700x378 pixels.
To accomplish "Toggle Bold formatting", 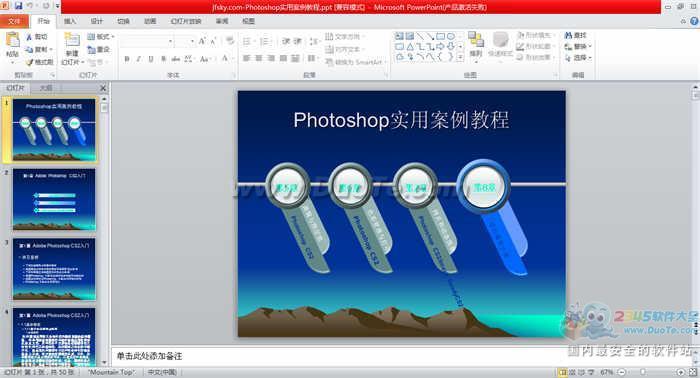I will coord(127,58).
